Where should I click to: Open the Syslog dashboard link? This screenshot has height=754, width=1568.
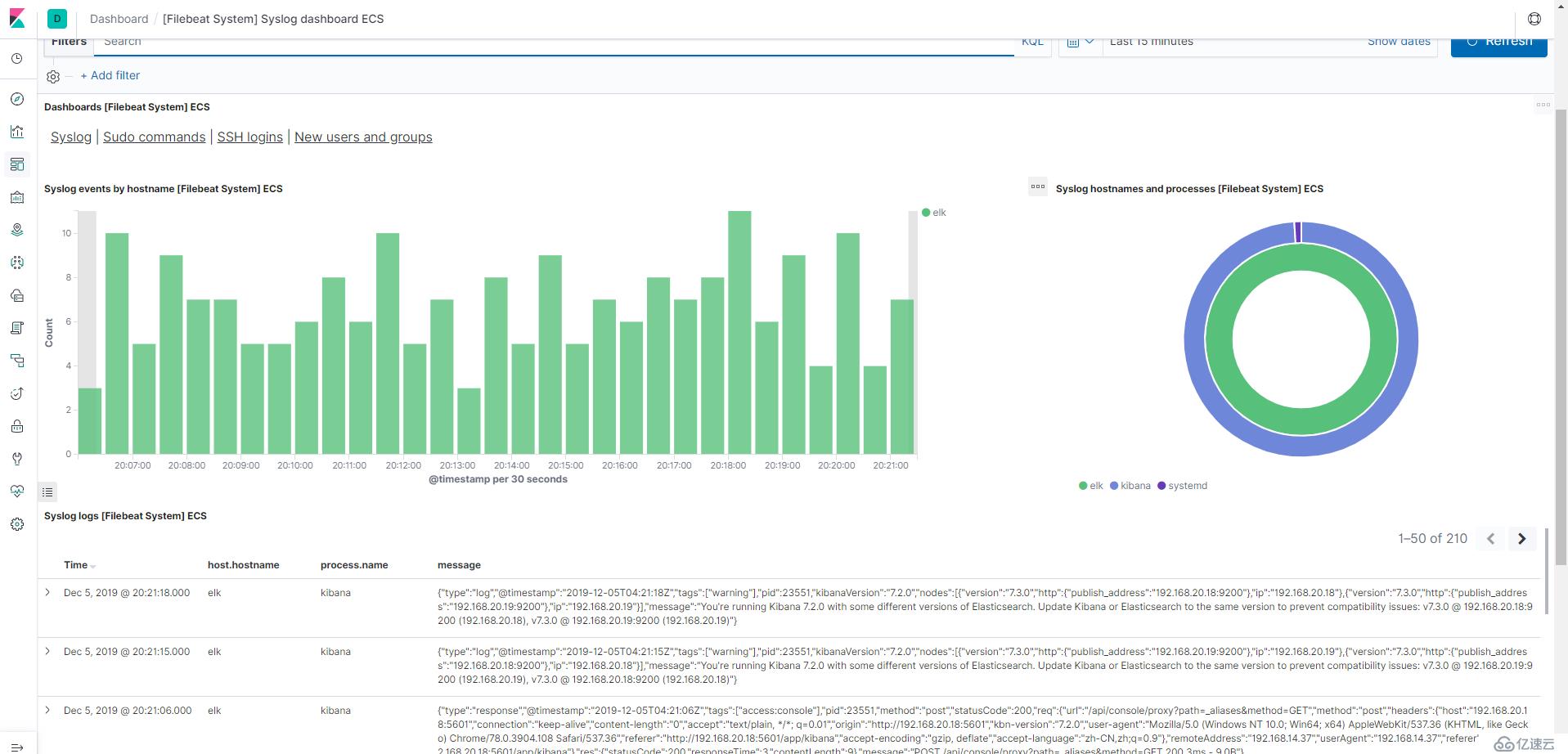[71, 137]
